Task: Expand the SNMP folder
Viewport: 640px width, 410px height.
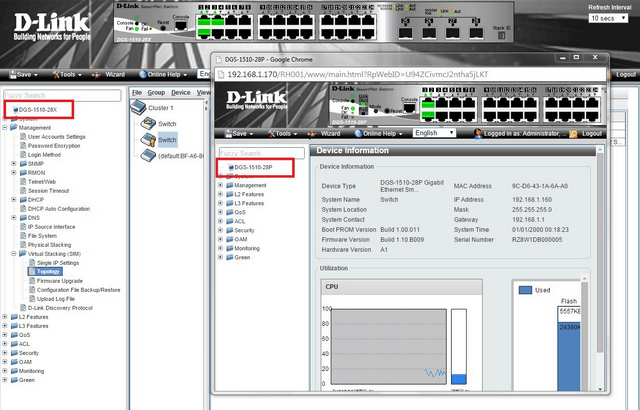Action: (14, 164)
